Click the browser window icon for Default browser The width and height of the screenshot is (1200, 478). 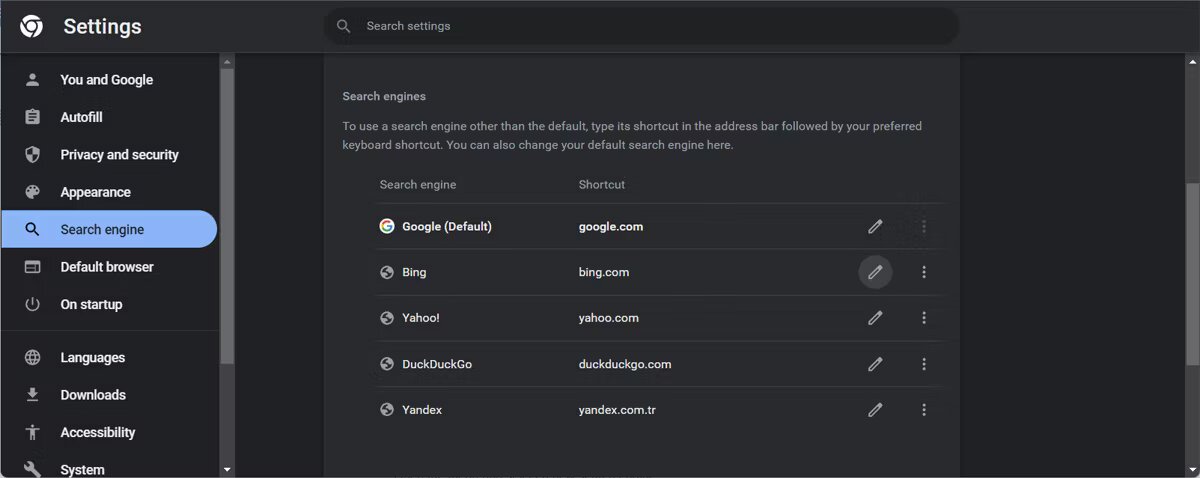click(x=32, y=267)
